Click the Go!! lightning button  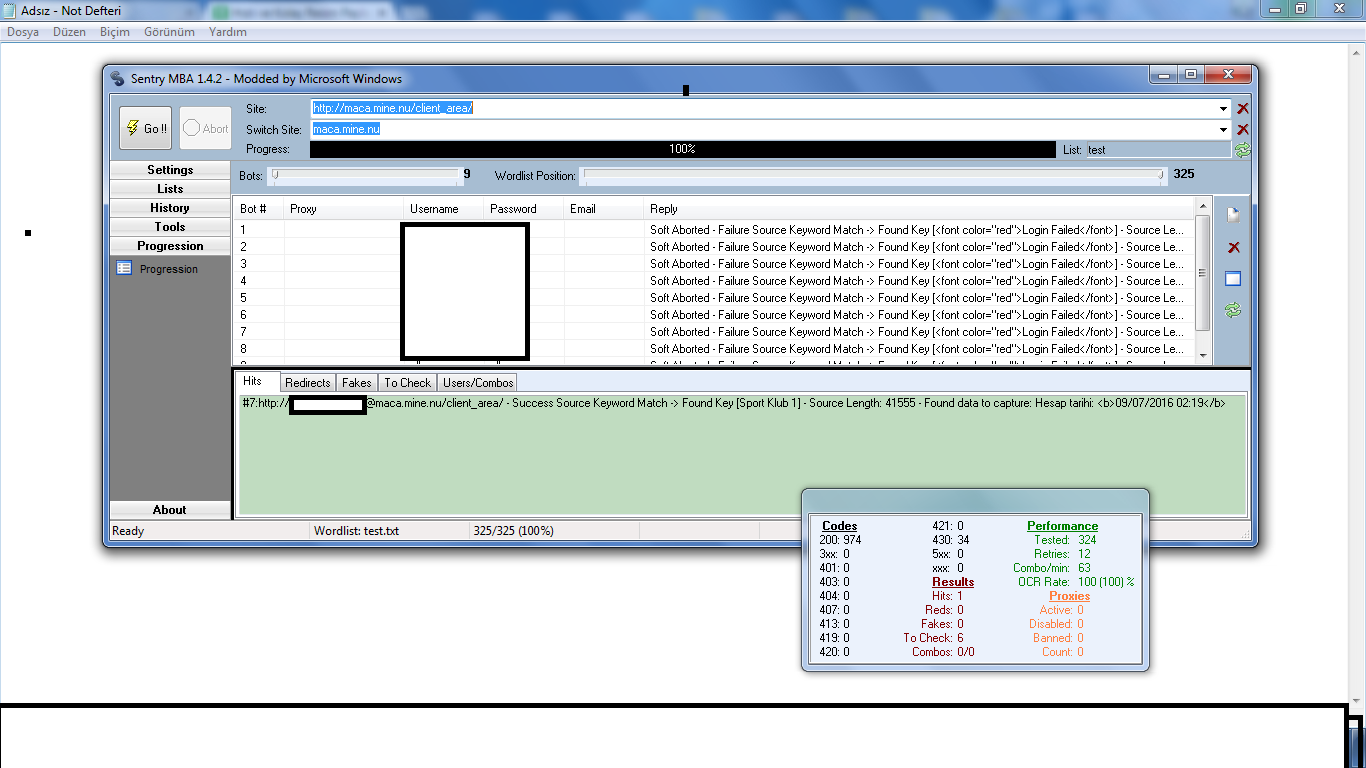pyautogui.click(x=145, y=128)
